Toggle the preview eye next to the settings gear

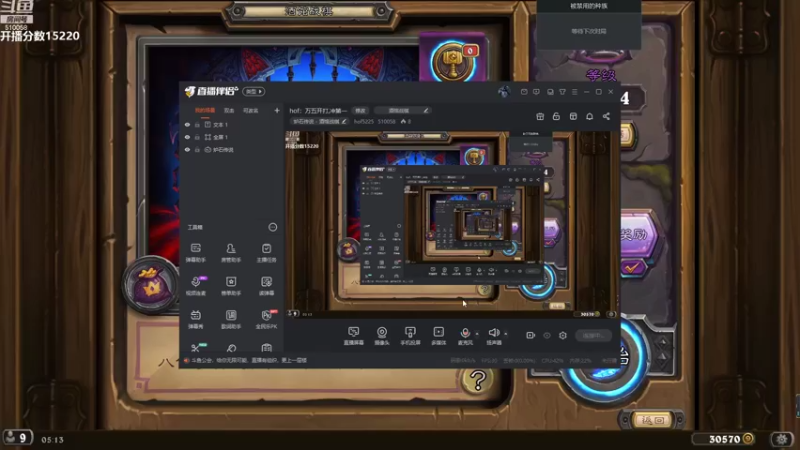tap(547, 335)
